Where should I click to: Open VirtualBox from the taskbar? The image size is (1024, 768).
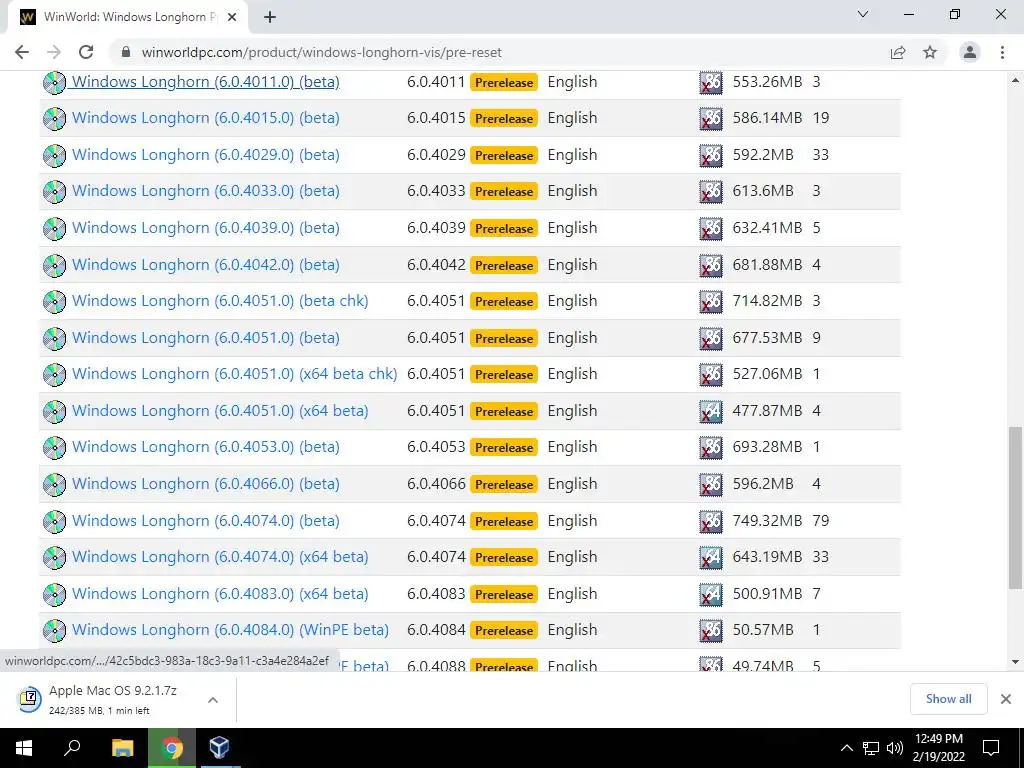click(219, 748)
